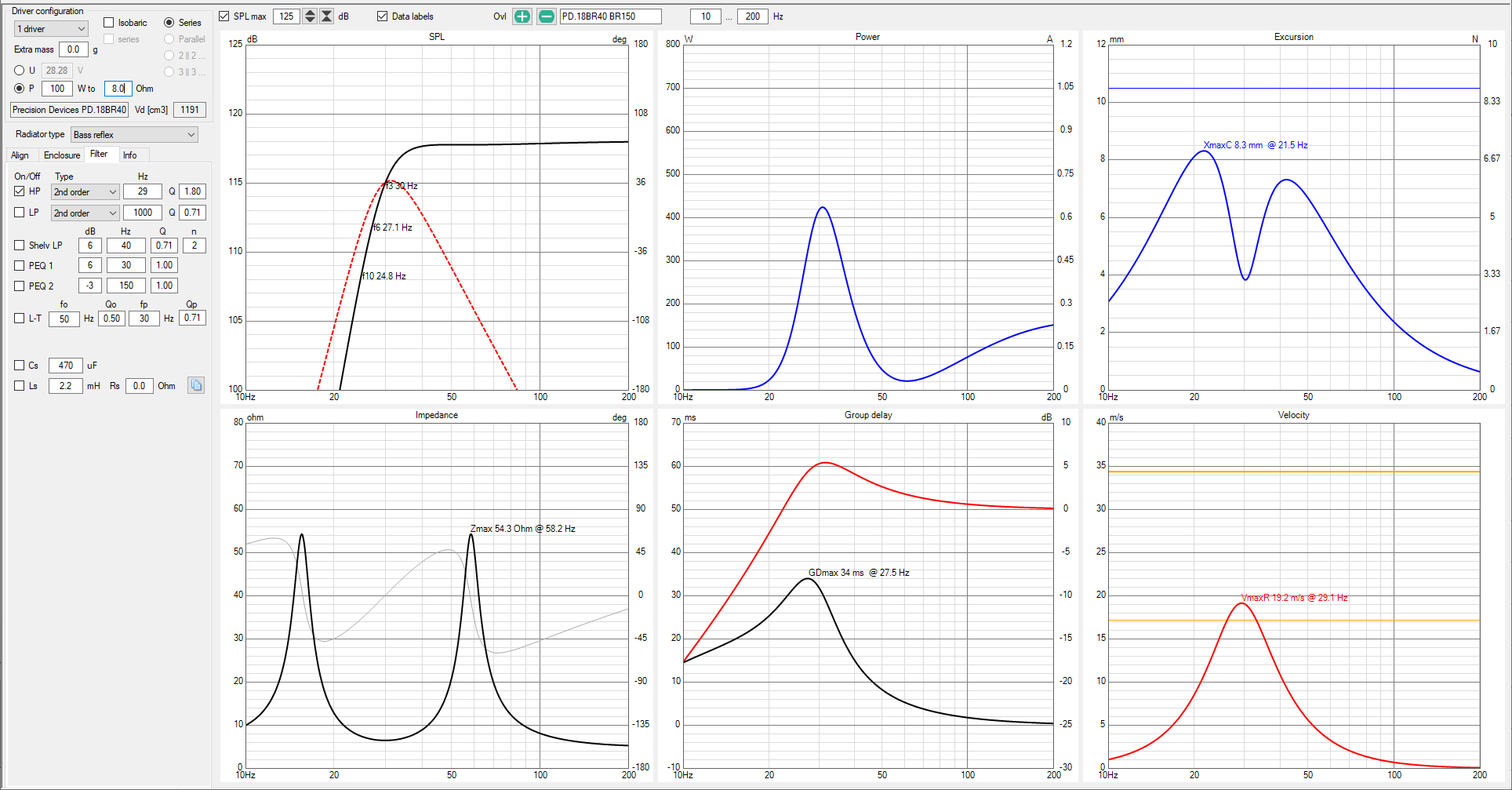Click the power value 100 W field
Viewport: 1512px width, 790px height.
[x=57, y=89]
